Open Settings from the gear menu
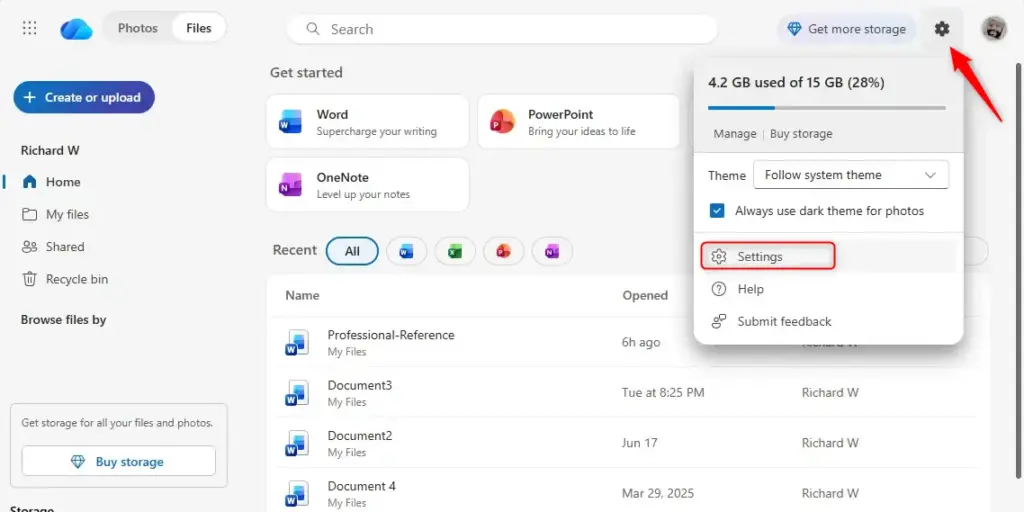Screen dimensions: 1024x512 [768, 256]
